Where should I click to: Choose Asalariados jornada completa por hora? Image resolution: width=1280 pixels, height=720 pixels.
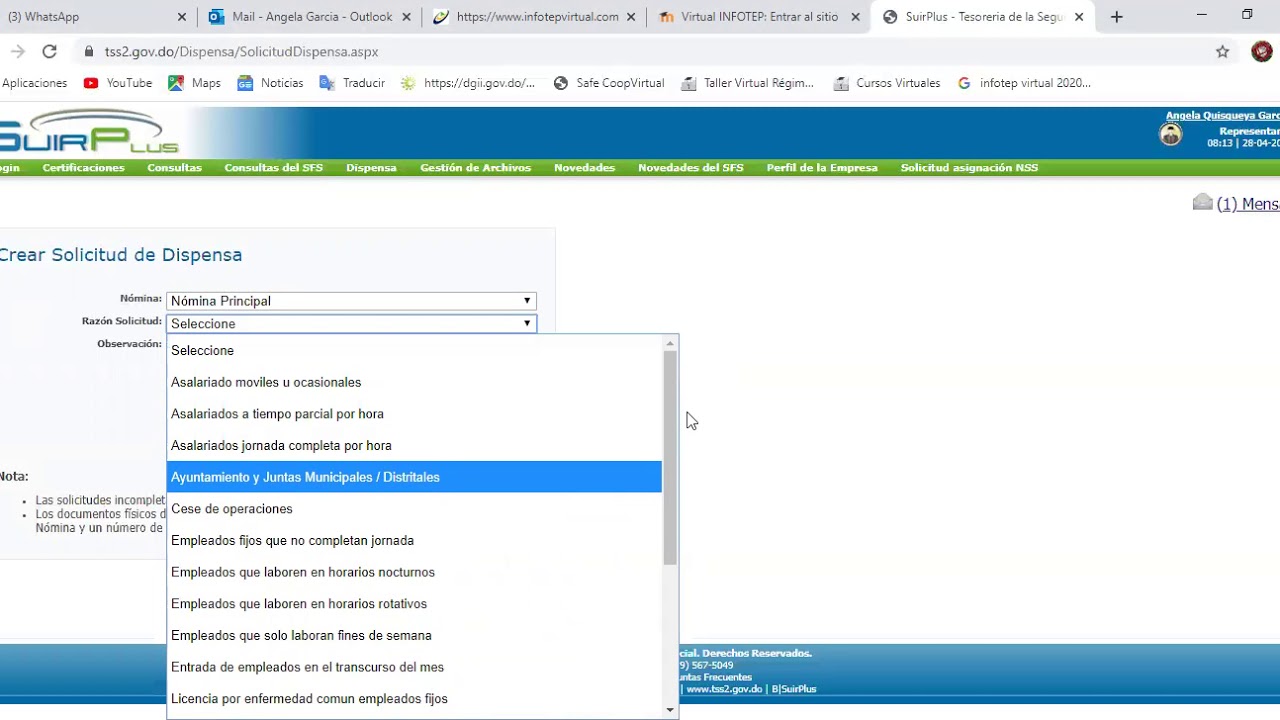click(x=414, y=446)
